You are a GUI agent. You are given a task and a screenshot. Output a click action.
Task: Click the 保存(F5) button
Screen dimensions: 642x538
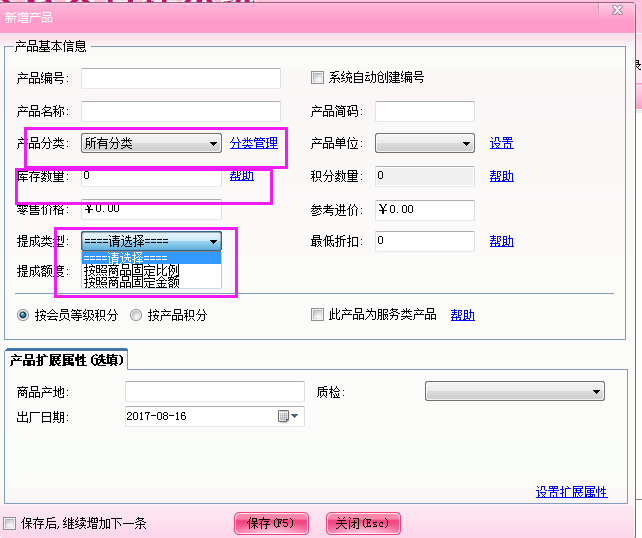[271, 523]
